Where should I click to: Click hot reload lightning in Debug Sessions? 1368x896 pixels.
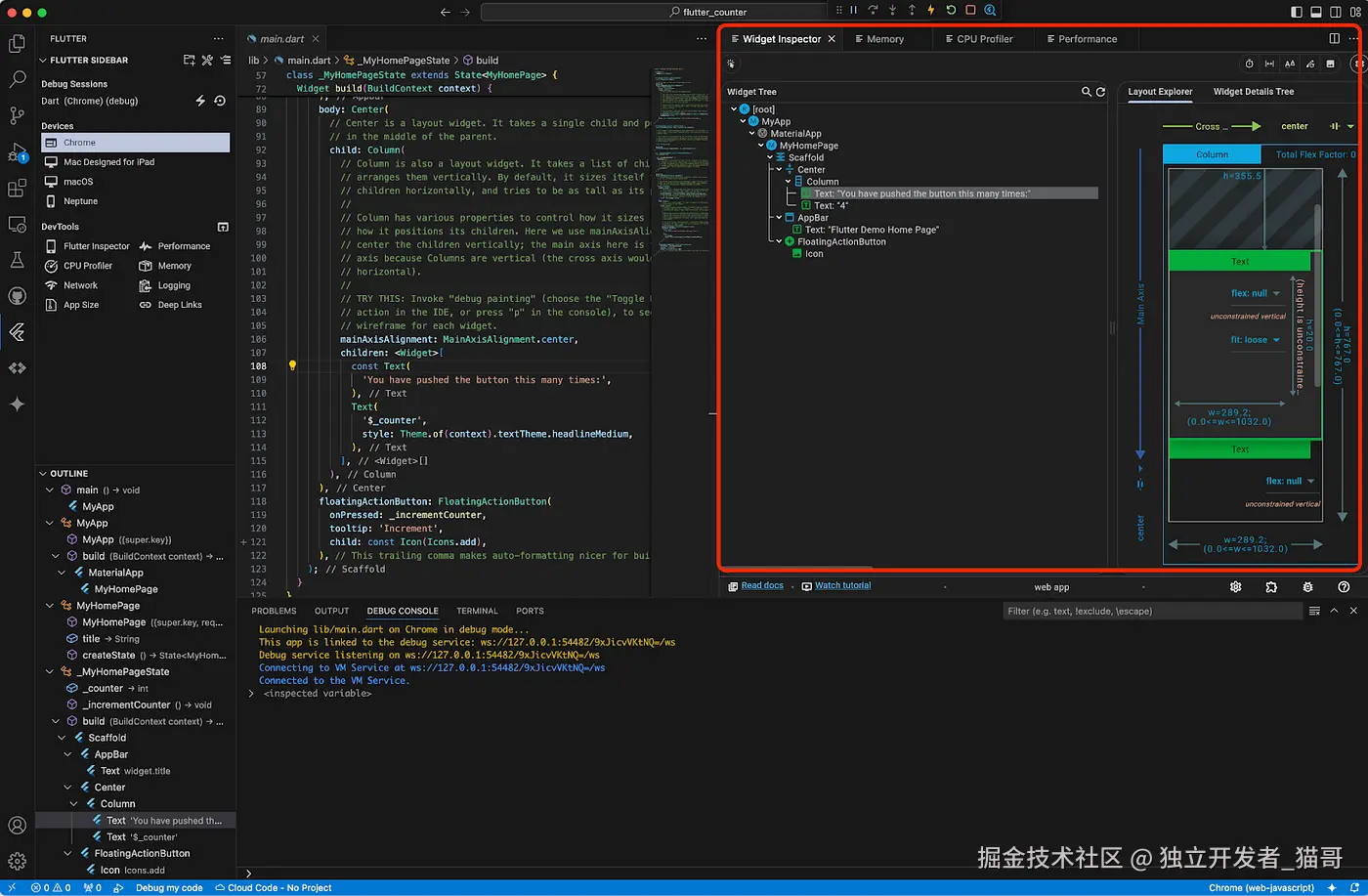point(200,101)
